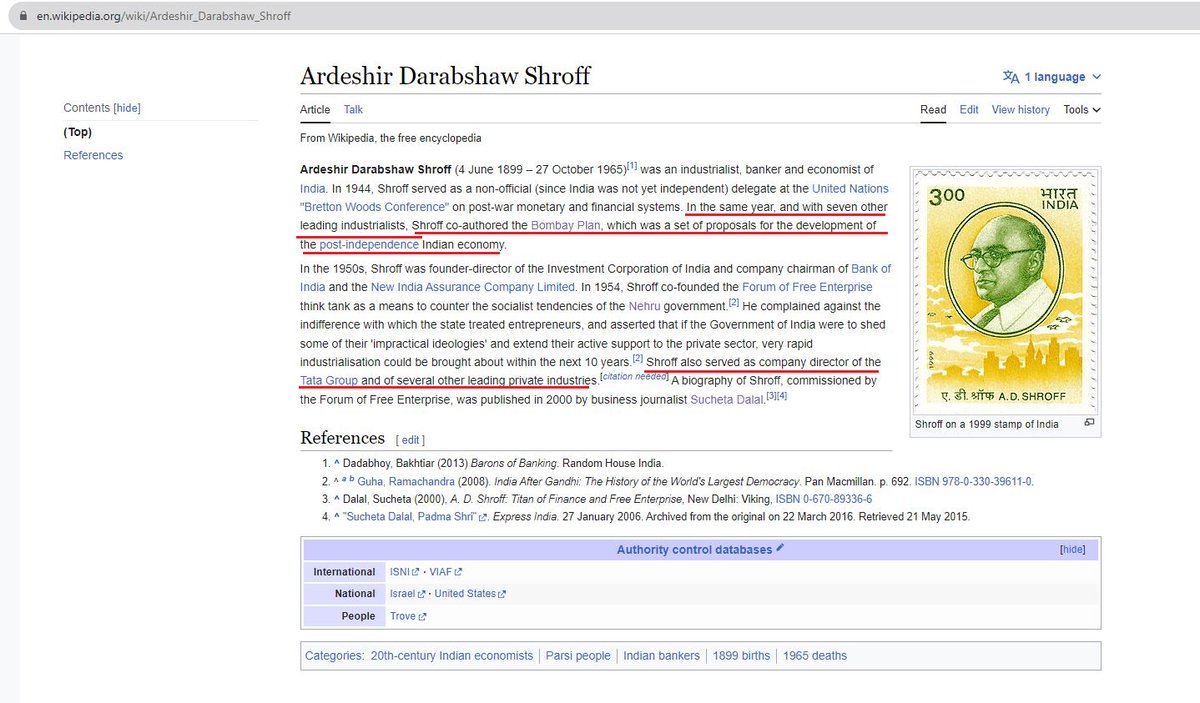Click footnote [3] after Sucheta Dalal
1200x703 pixels.
click(771, 396)
